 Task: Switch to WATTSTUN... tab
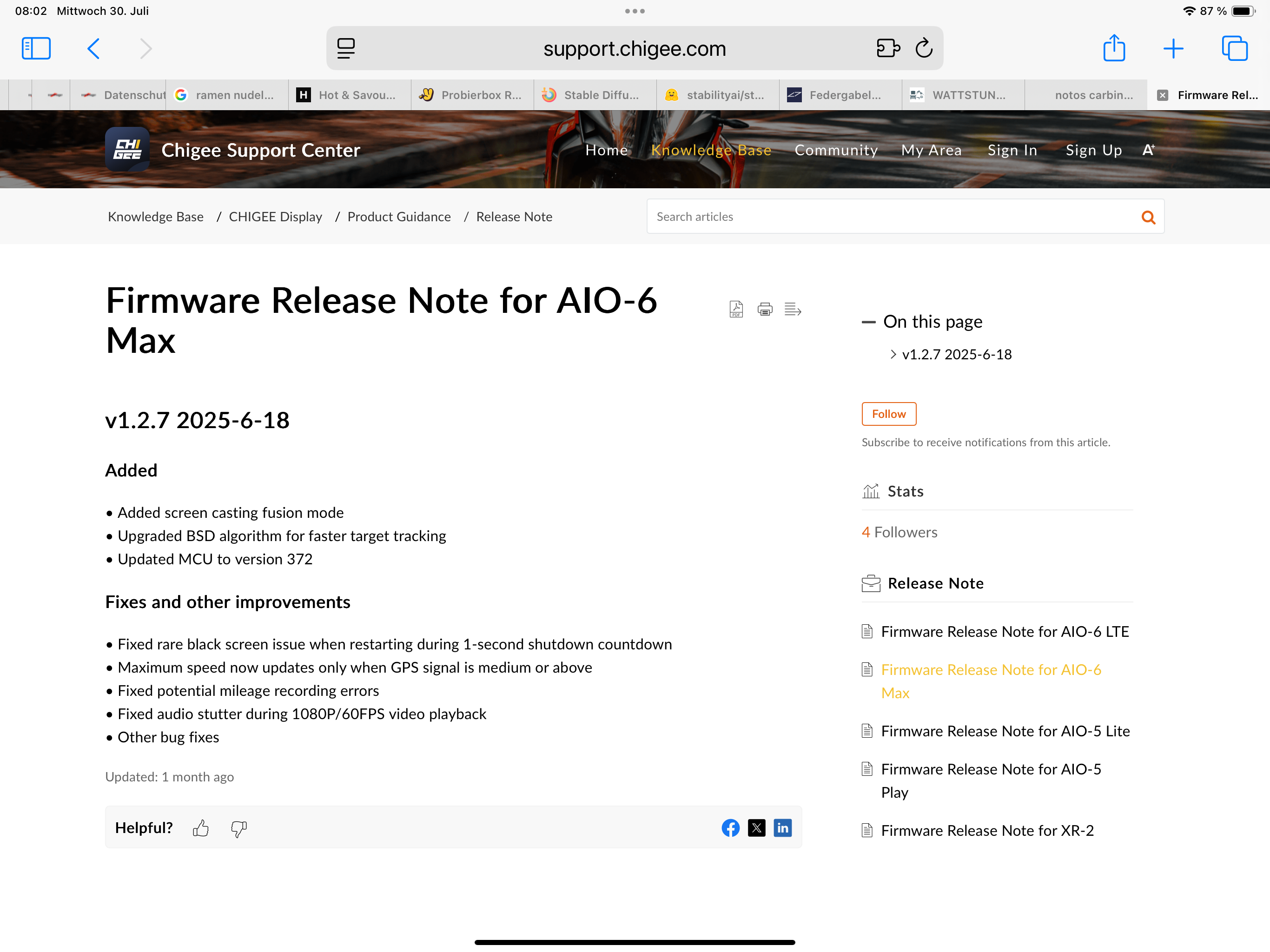964,95
